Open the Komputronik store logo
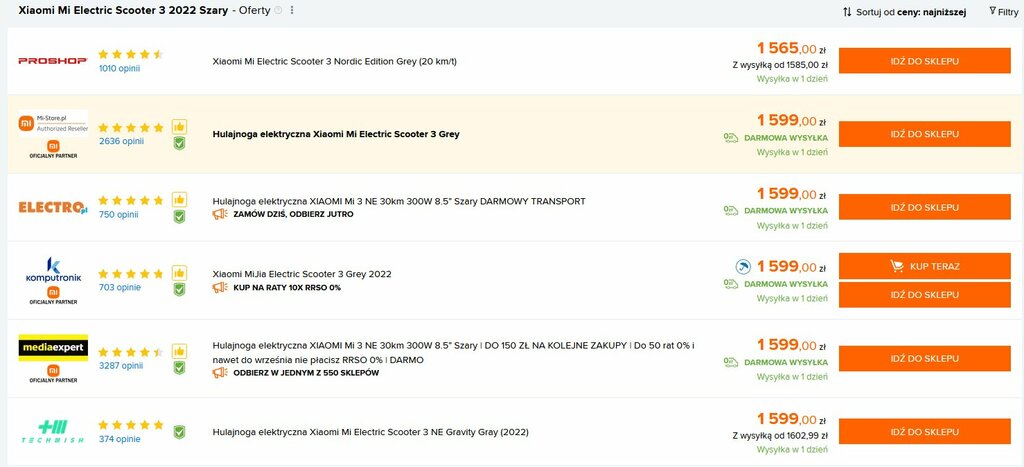The width and height of the screenshot is (1024, 467). 53,270
